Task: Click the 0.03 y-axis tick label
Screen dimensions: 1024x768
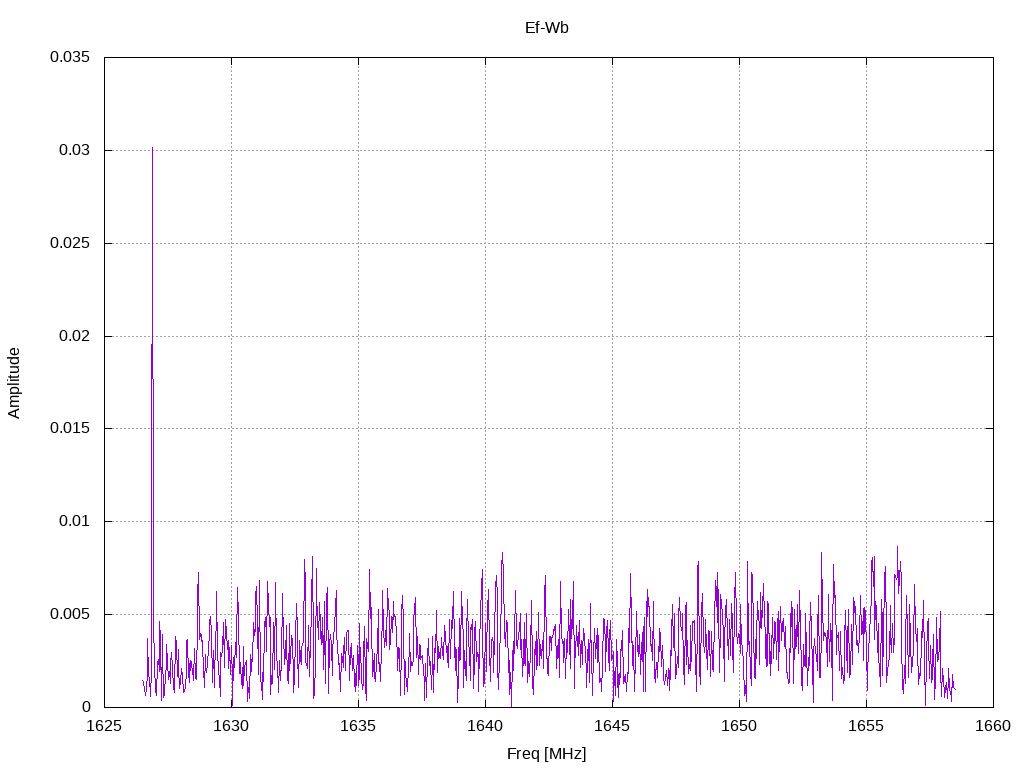Action: pyautogui.click(x=74, y=150)
